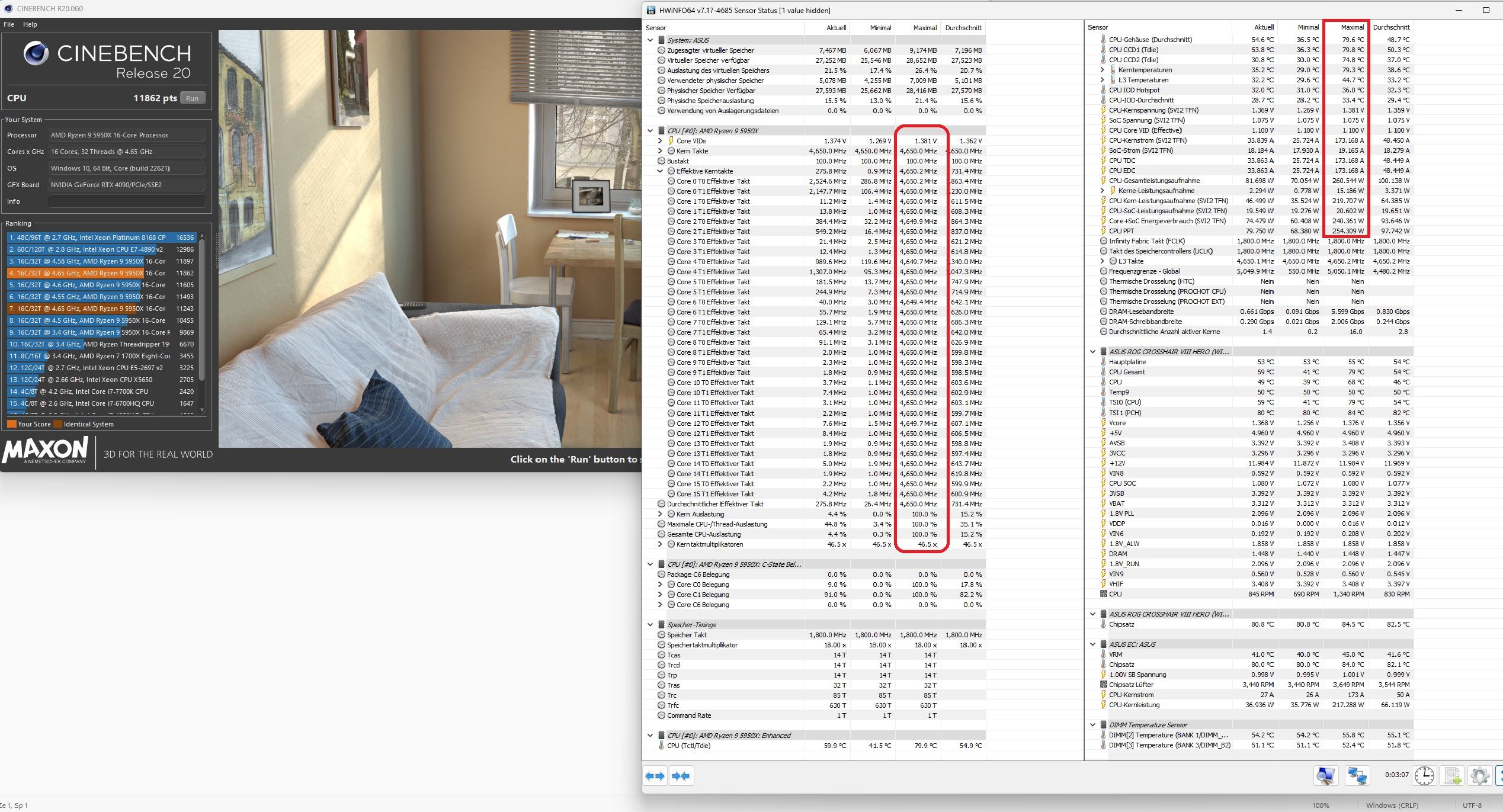
Task: Click the Cinebench app icon in title bar
Action: pyautogui.click(x=8, y=8)
